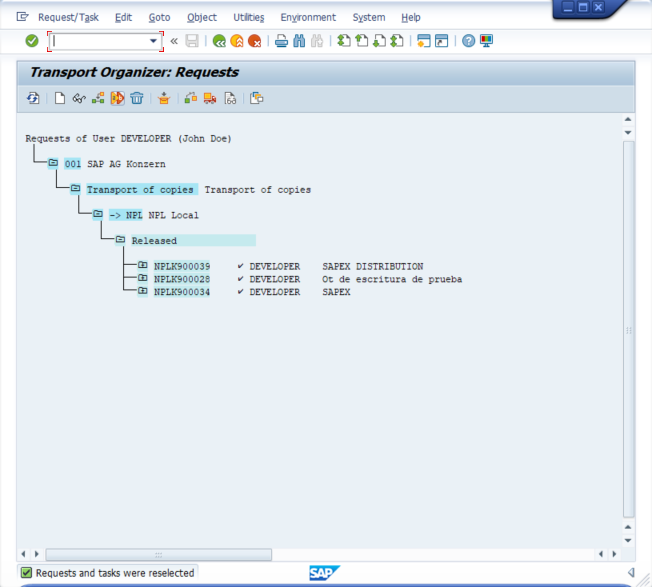The image size is (652, 587).
Task: Click the highlighted Transport of copies label
Action: point(140,190)
